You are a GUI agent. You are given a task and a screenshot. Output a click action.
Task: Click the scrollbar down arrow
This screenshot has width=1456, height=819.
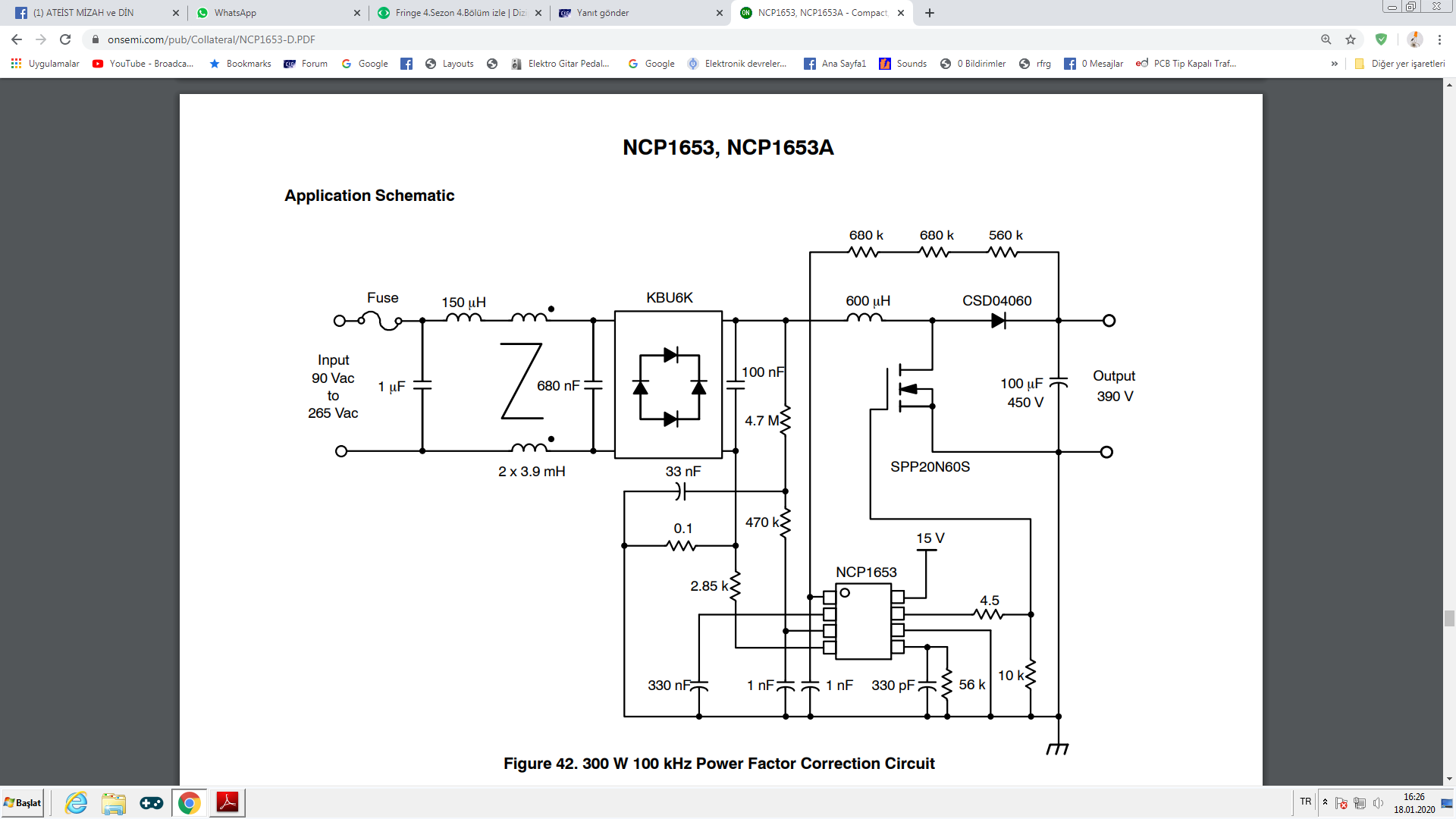pos(1449,779)
